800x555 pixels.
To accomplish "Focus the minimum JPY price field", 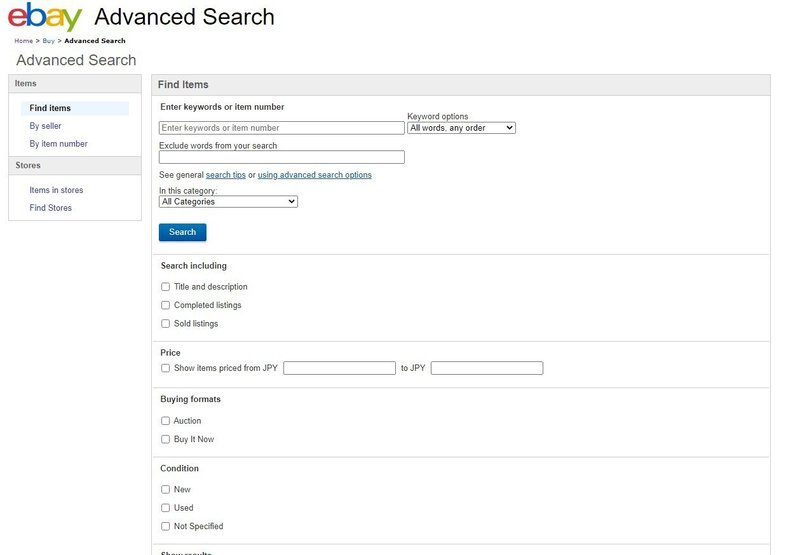I will (339, 368).
